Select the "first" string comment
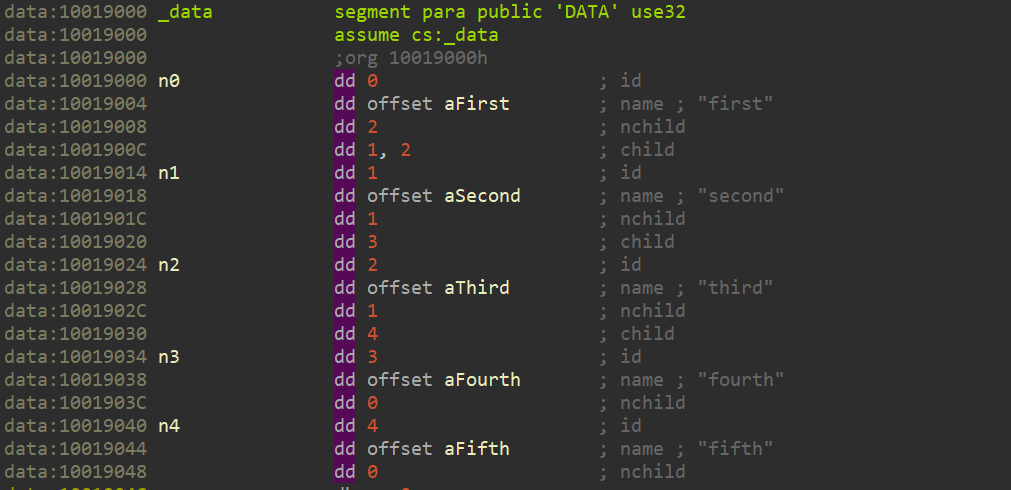The height and width of the screenshot is (490, 1011). (x=735, y=104)
